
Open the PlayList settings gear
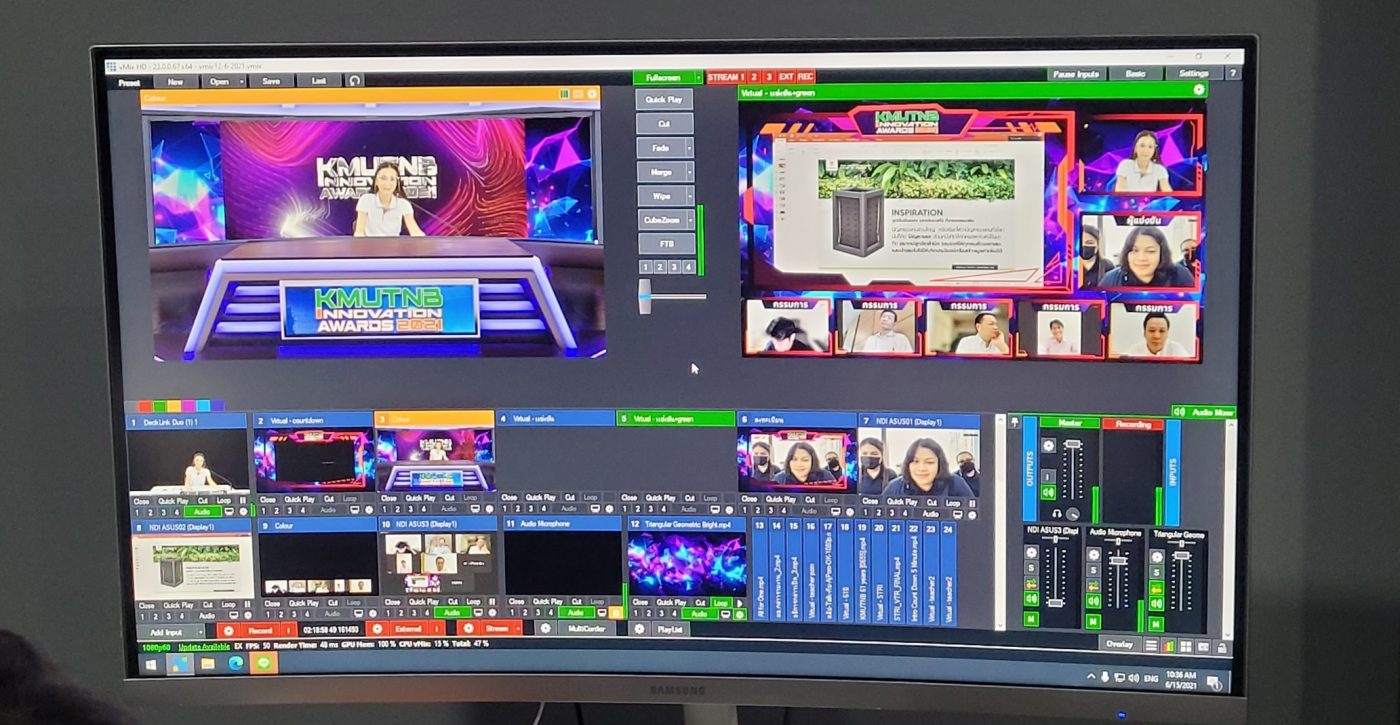640,628
